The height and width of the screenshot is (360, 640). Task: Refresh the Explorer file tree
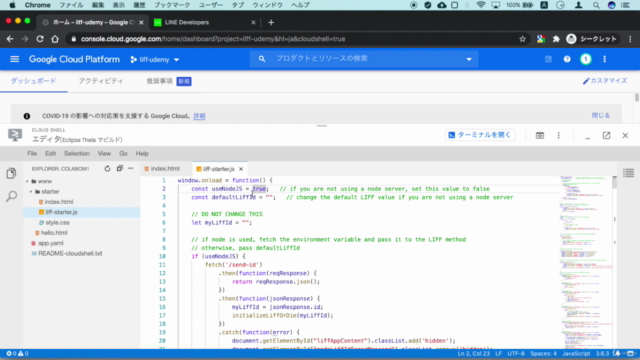click(x=107, y=169)
